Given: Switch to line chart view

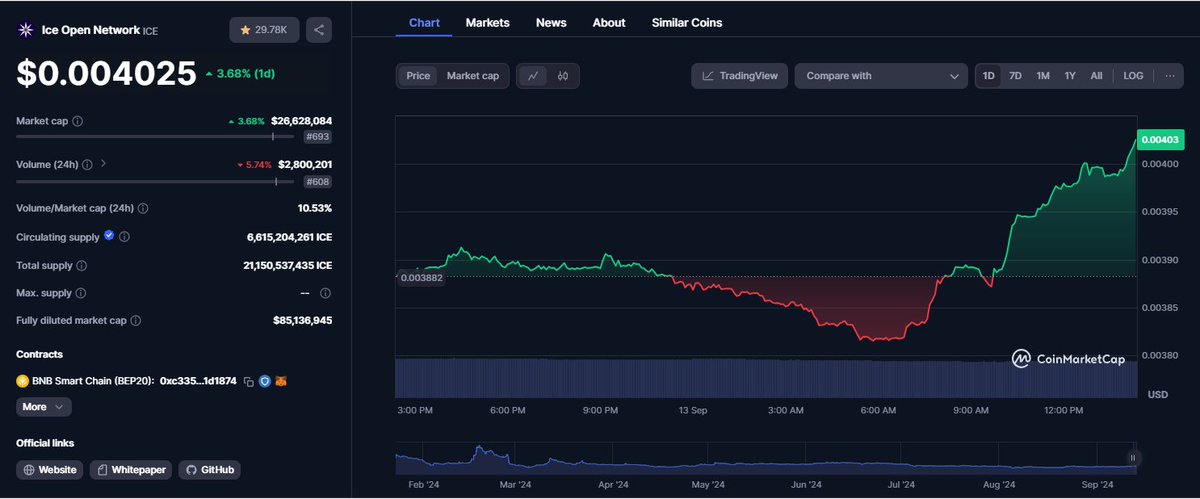Looking at the screenshot, I should click(534, 76).
